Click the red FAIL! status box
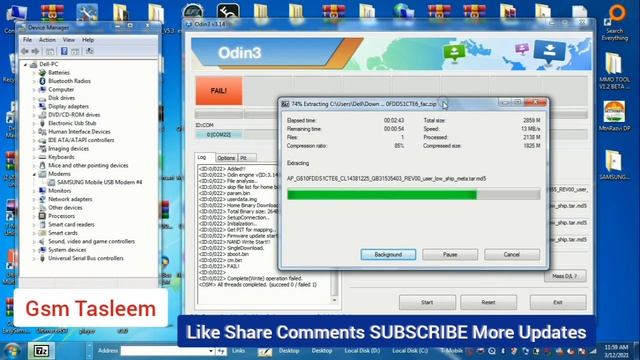Viewport: 640px width, 360px height. [219, 91]
